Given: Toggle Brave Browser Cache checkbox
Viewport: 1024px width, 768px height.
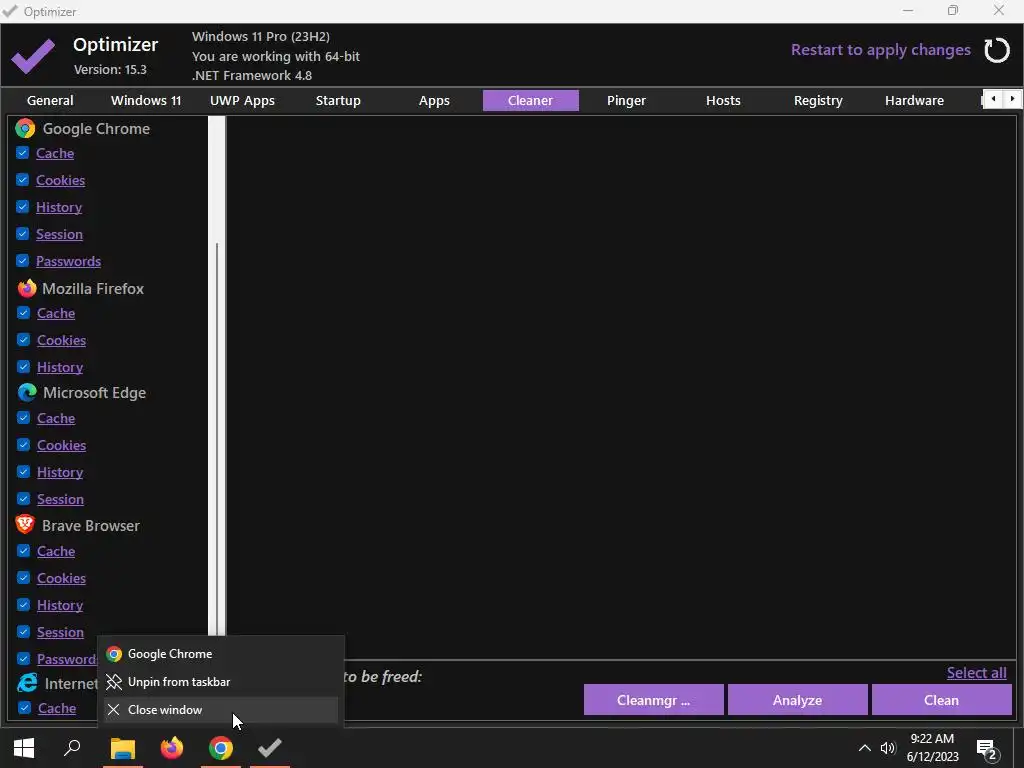Looking at the screenshot, I should [x=24, y=551].
